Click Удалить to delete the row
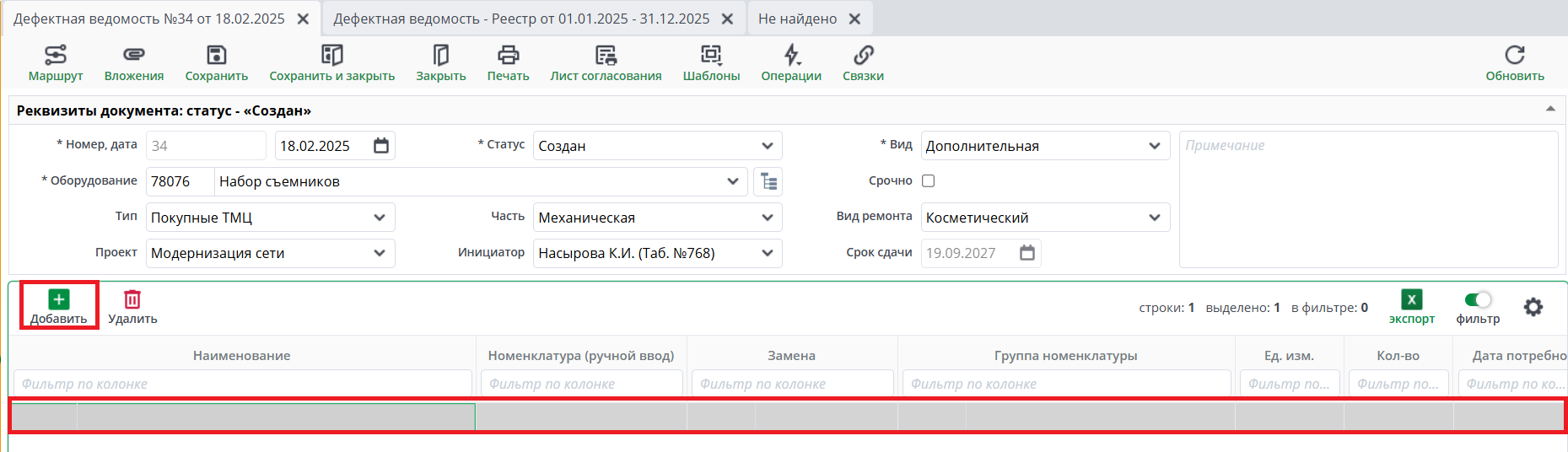1568x452 pixels. pos(132,306)
